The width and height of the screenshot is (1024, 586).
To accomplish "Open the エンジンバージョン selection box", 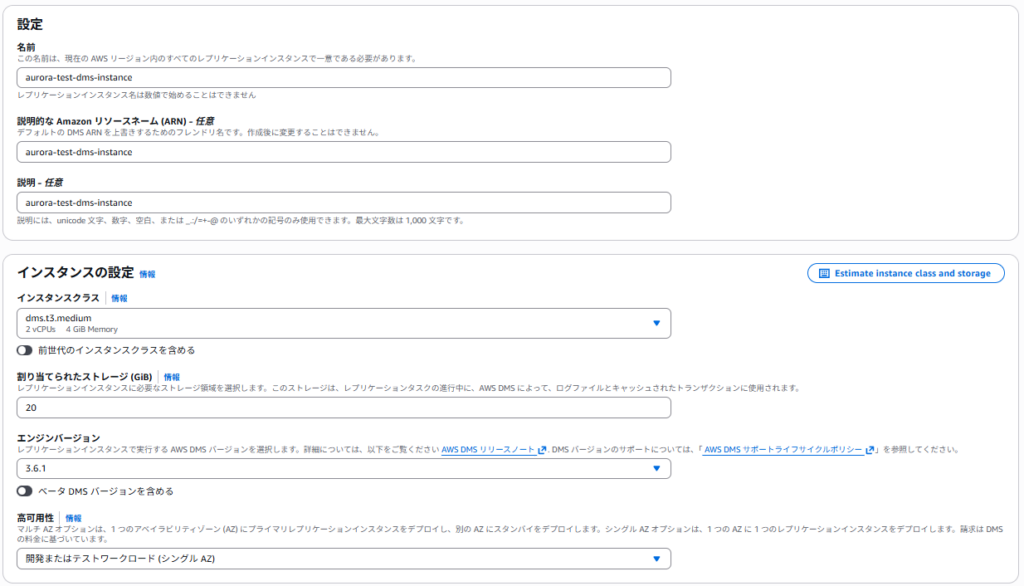I will 343,468.
